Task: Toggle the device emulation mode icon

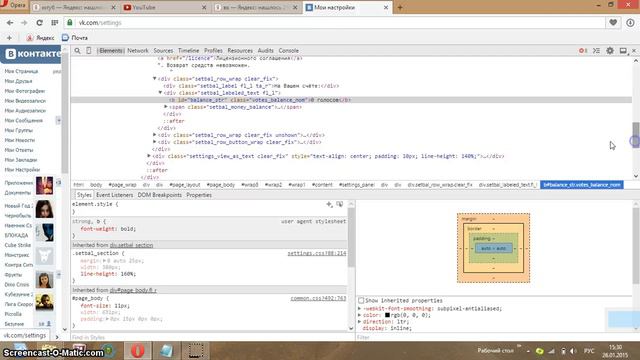Action: 89,51
